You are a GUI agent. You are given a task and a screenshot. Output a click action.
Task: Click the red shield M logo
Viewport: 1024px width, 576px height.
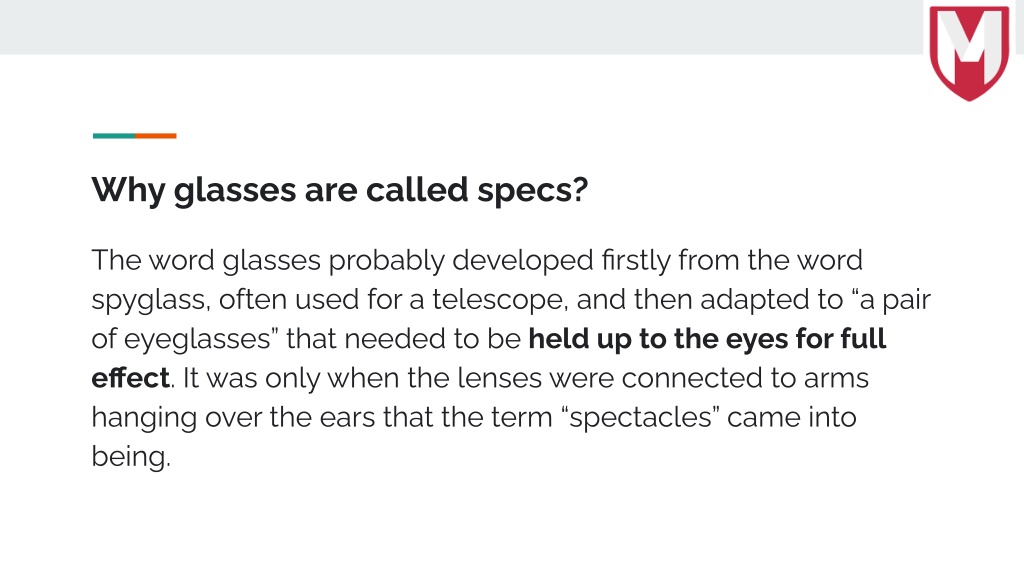970,52
